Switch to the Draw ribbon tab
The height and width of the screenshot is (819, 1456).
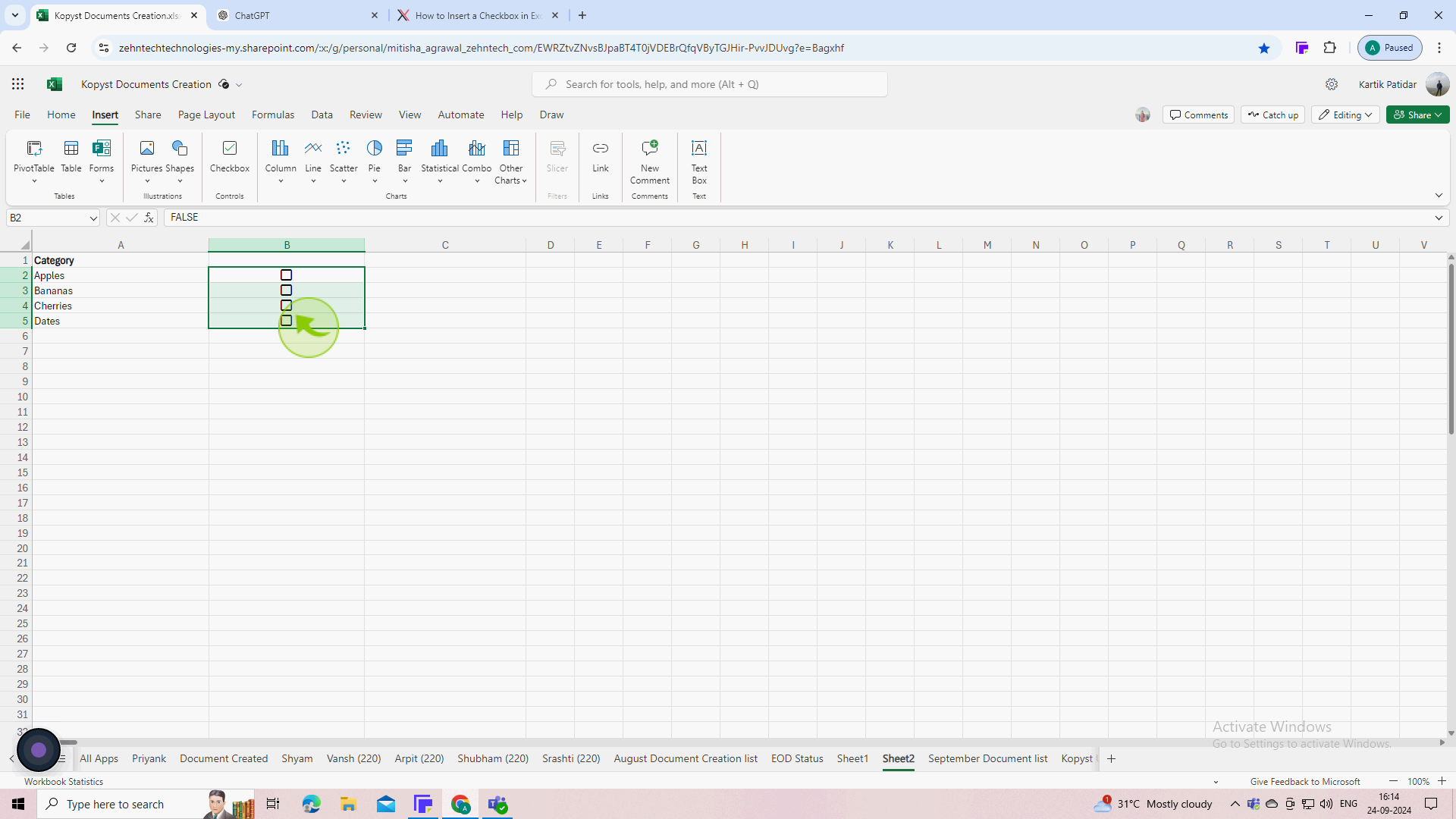(x=551, y=115)
